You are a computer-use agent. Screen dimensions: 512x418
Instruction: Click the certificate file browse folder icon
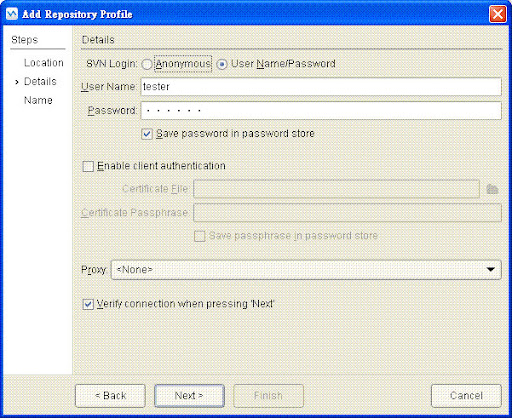tap(492, 189)
